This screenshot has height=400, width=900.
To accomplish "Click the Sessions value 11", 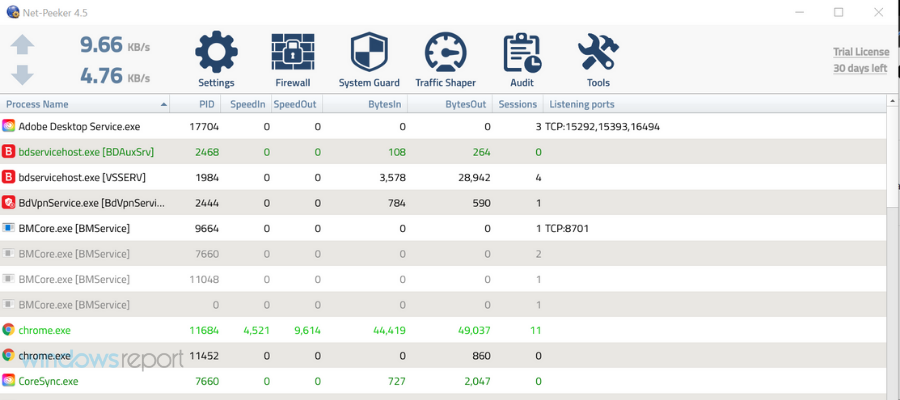I will coord(536,330).
